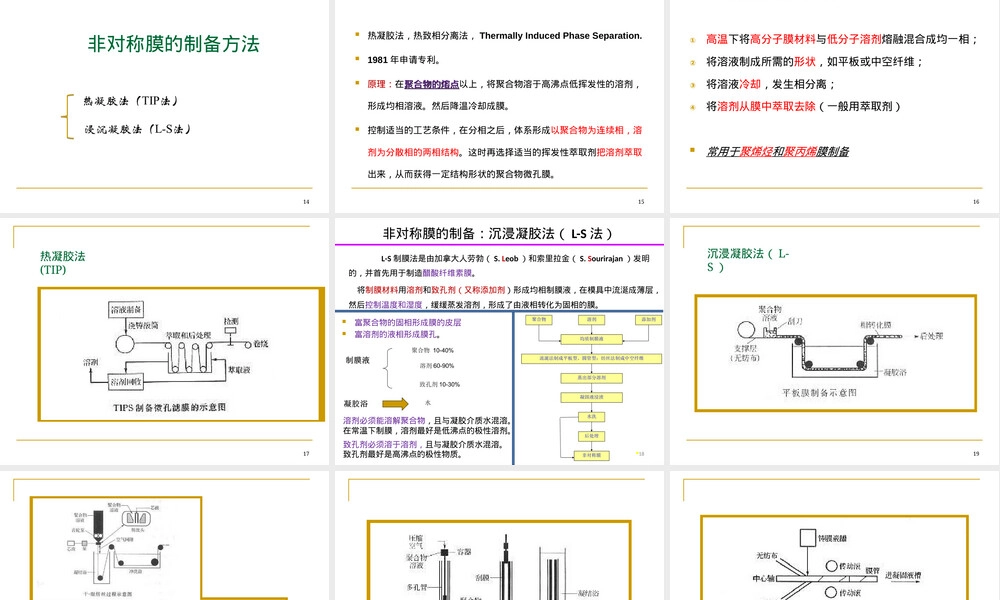Click the name S. Leob
This screenshot has width=1000, height=600.
point(506,259)
